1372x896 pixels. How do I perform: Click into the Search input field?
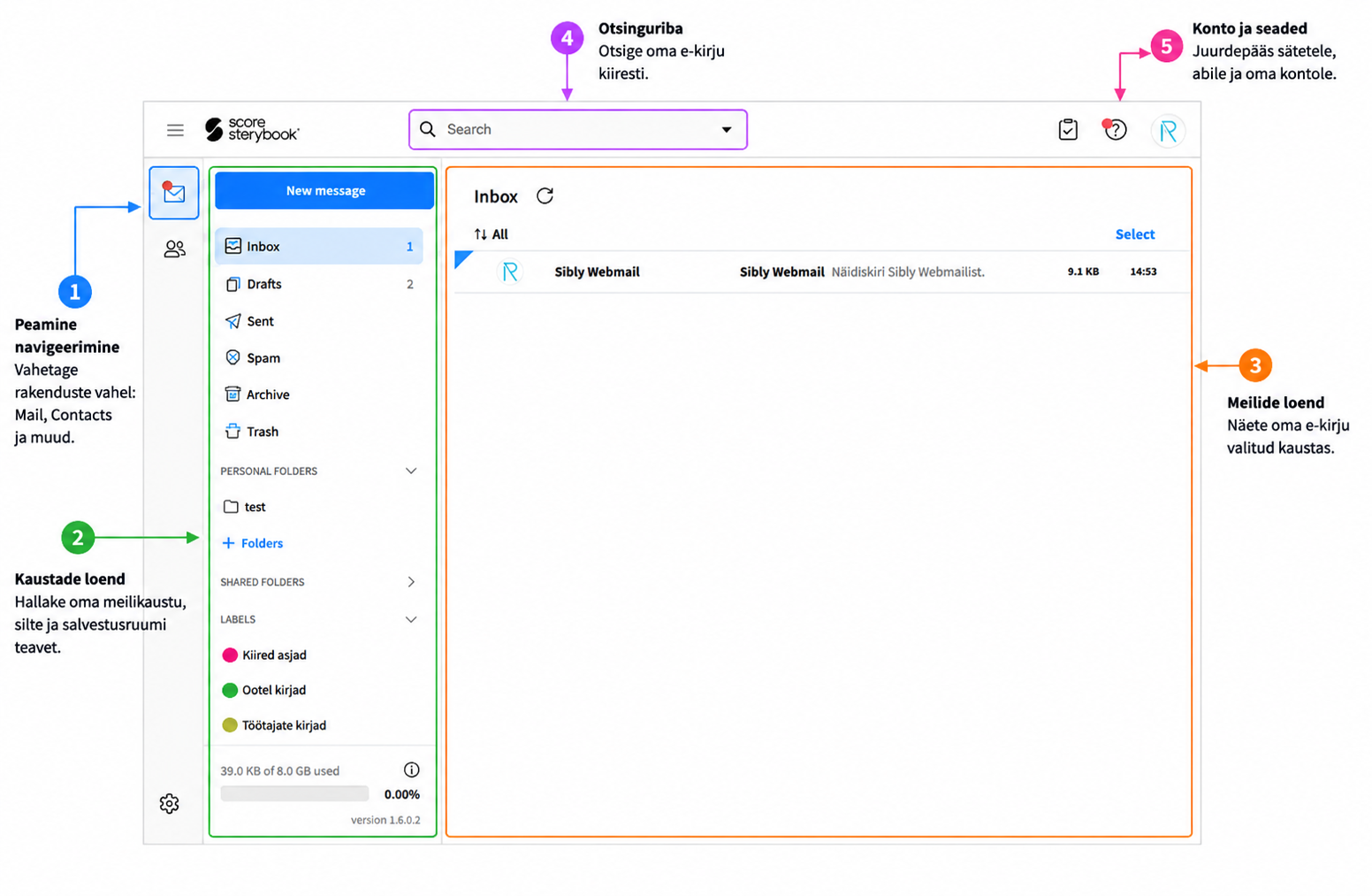tap(578, 129)
